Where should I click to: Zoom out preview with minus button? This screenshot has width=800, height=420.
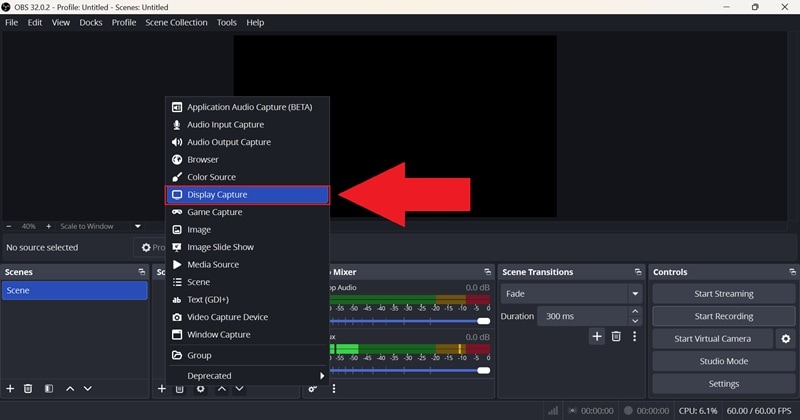(8, 226)
